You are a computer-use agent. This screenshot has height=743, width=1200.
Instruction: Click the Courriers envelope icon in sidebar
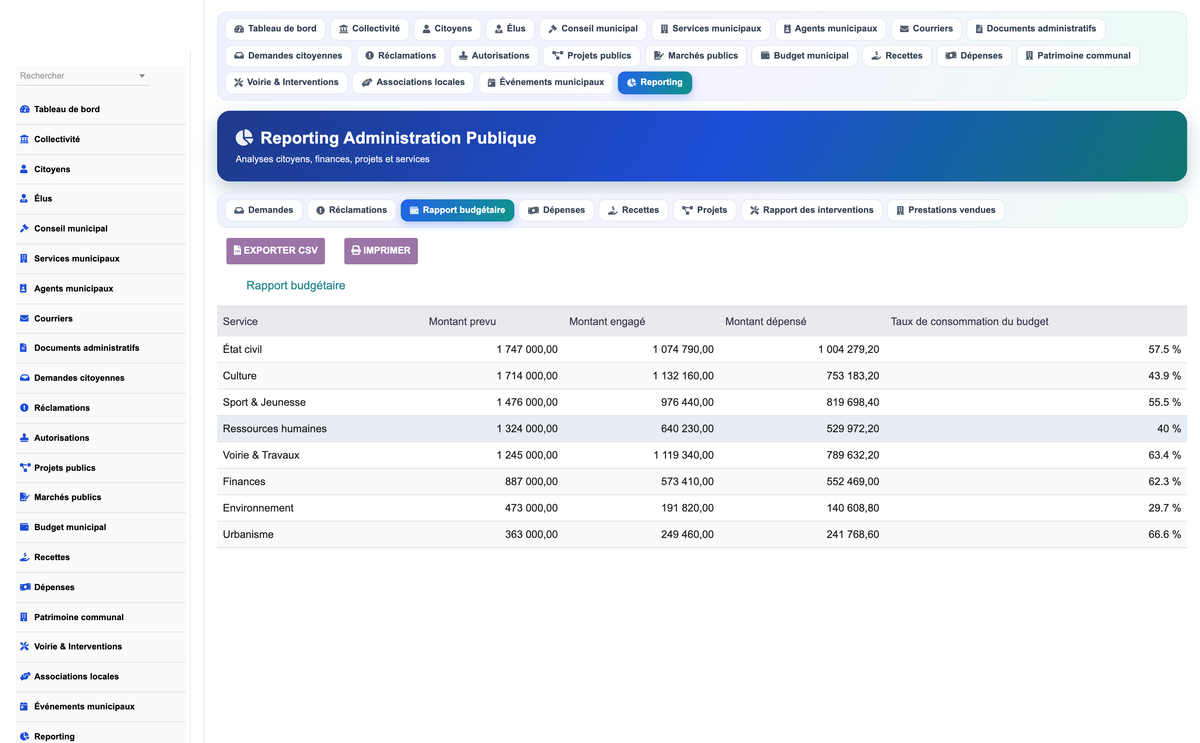pos(24,319)
